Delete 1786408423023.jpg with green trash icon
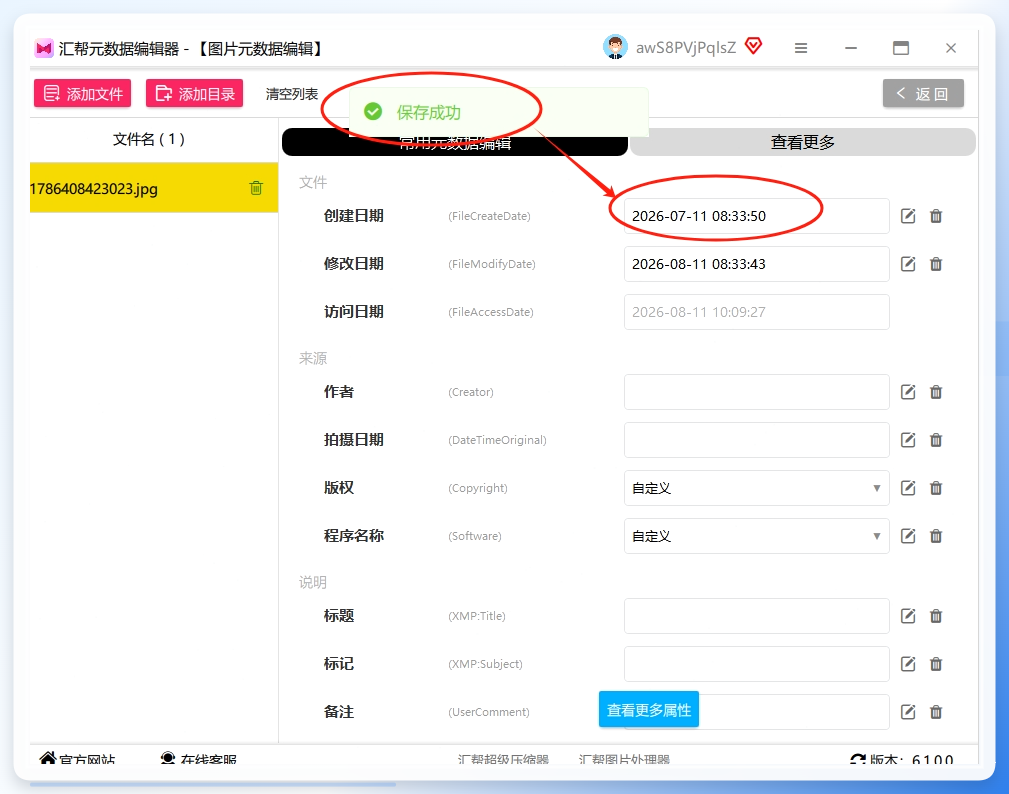 [x=256, y=188]
